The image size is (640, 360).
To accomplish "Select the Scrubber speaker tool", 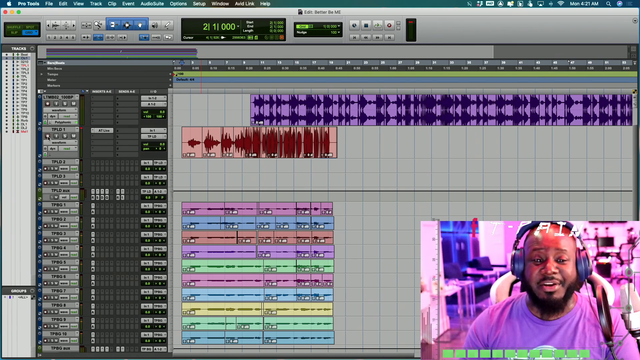I will (x=155, y=25).
